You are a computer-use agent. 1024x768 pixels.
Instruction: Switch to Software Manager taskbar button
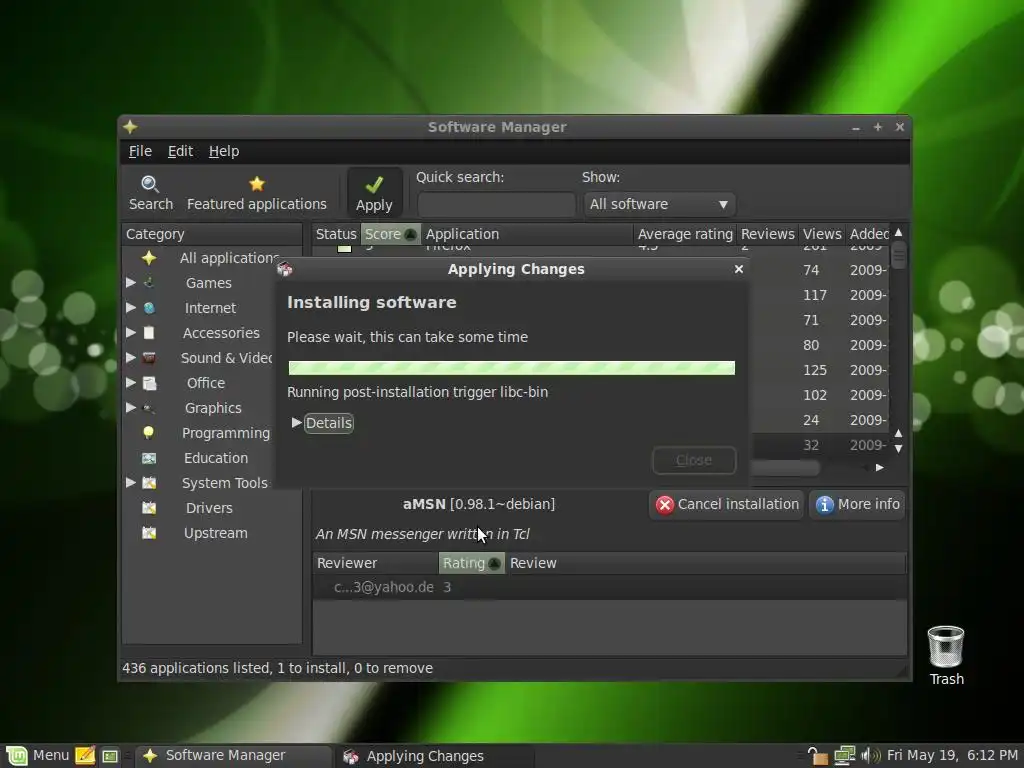pos(233,756)
